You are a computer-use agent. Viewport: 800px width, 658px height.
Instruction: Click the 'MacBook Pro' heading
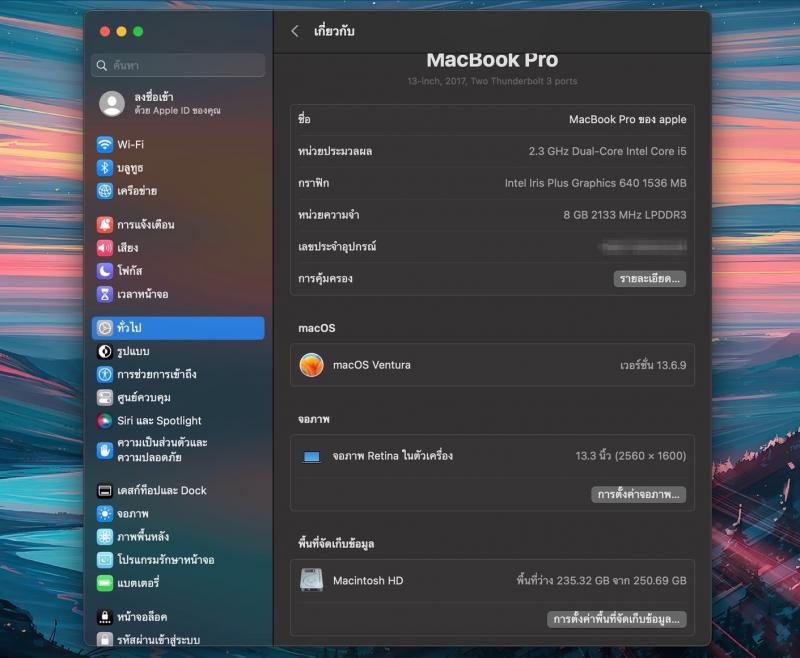coord(492,60)
